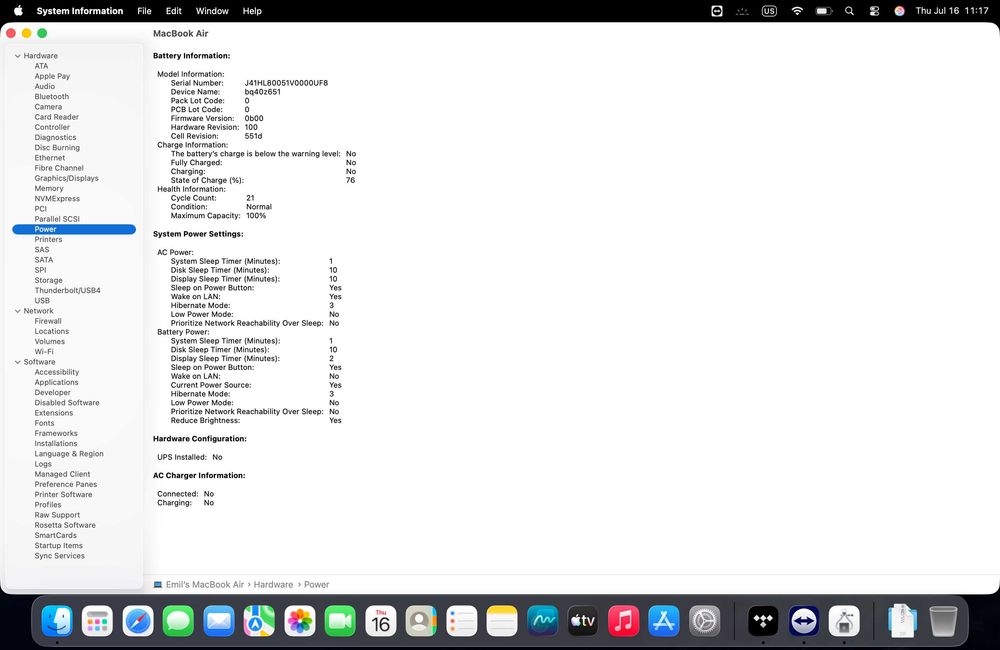This screenshot has height=650, width=1000.
Task: Click the battery status icon
Action: (824, 11)
